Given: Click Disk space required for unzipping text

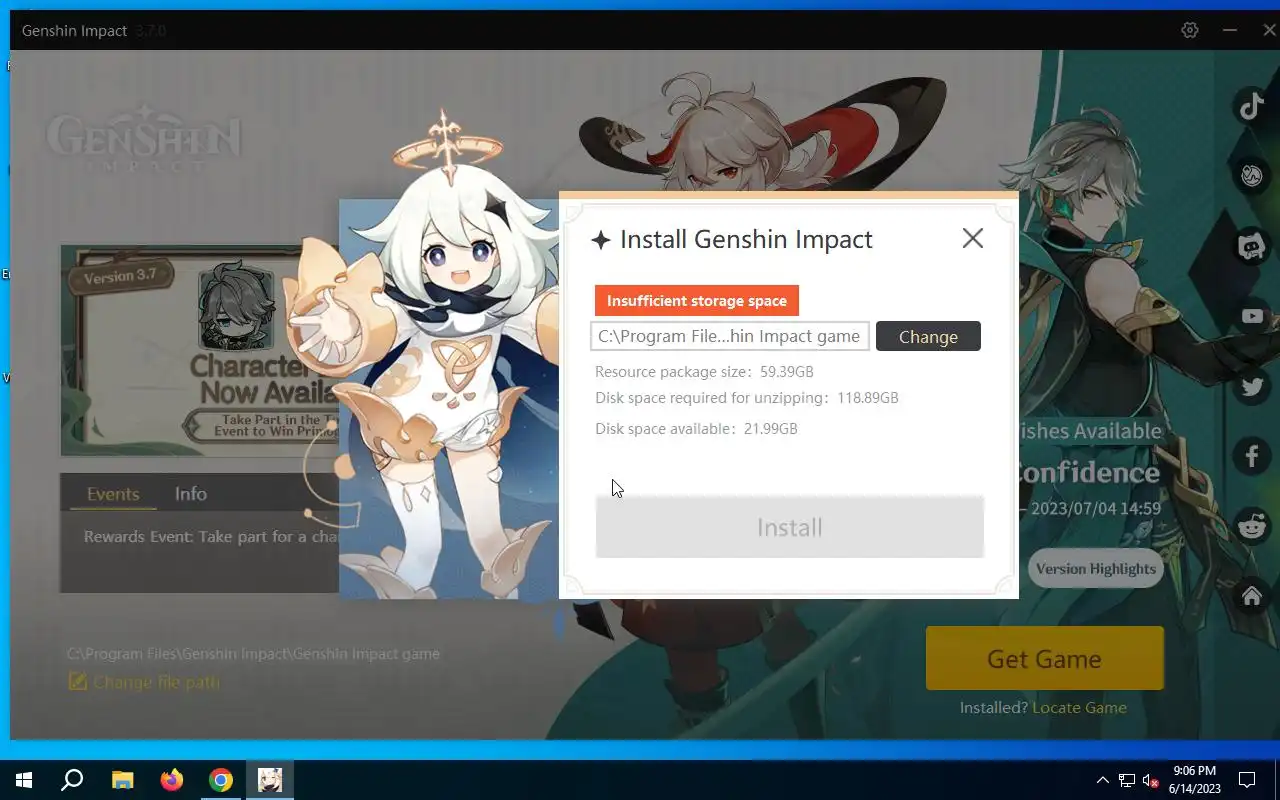Looking at the screenshot, I should [x=747, y=398].
